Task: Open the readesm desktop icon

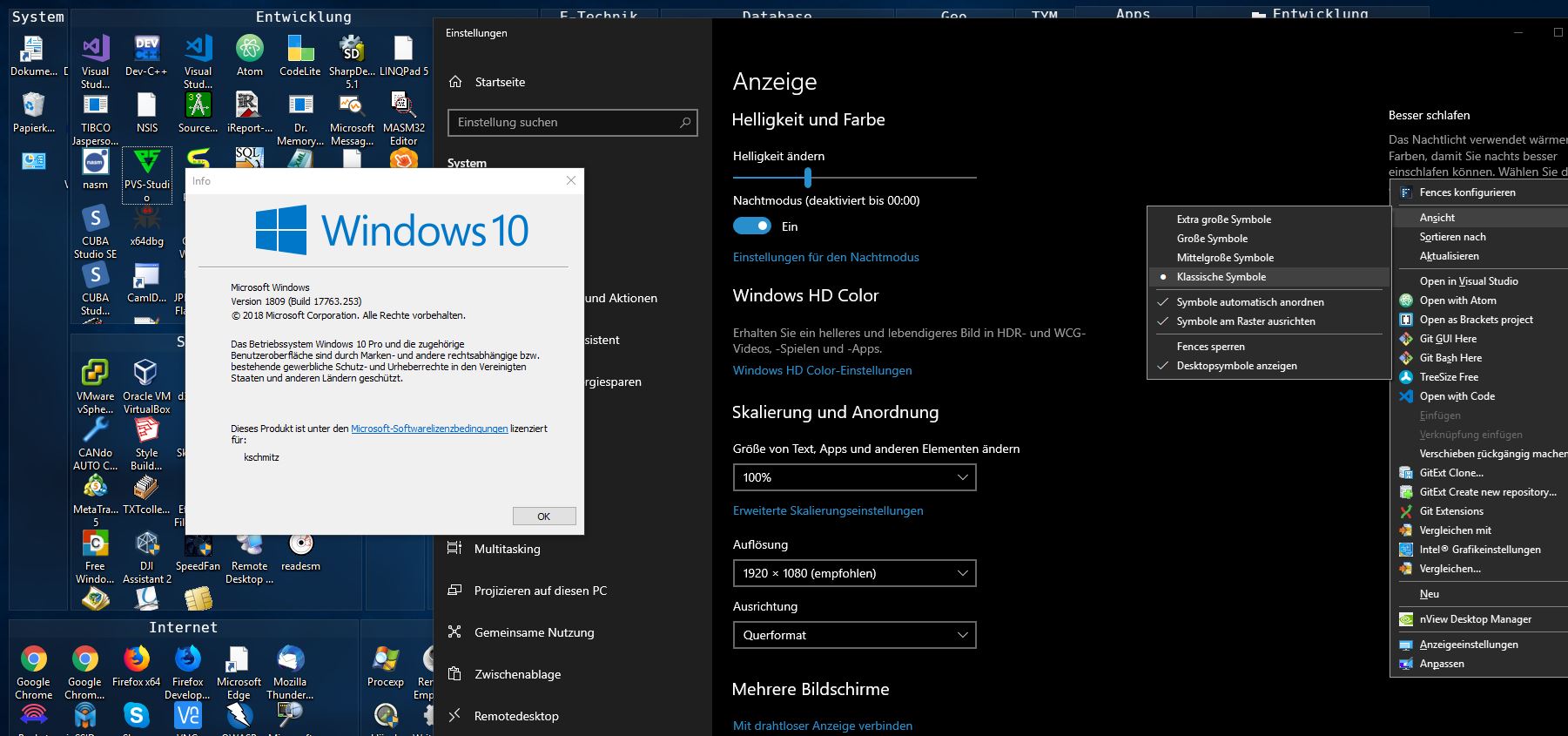Action: click(300, 551)
